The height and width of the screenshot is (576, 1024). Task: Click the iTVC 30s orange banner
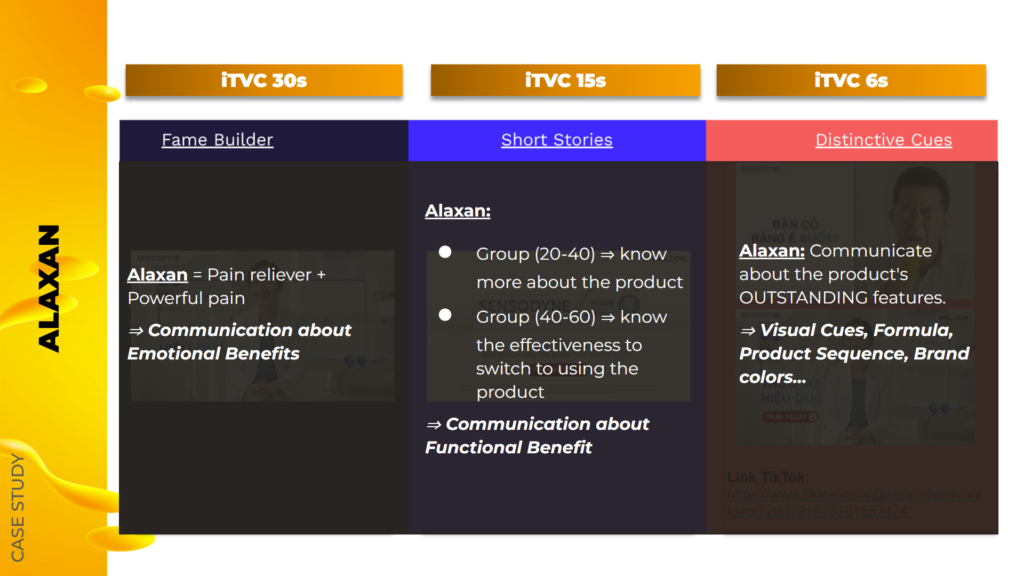264,80
